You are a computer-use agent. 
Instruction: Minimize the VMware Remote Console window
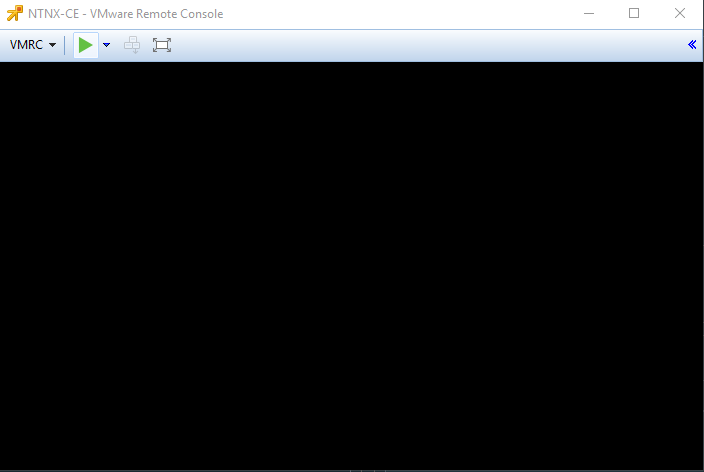point(587,14)
